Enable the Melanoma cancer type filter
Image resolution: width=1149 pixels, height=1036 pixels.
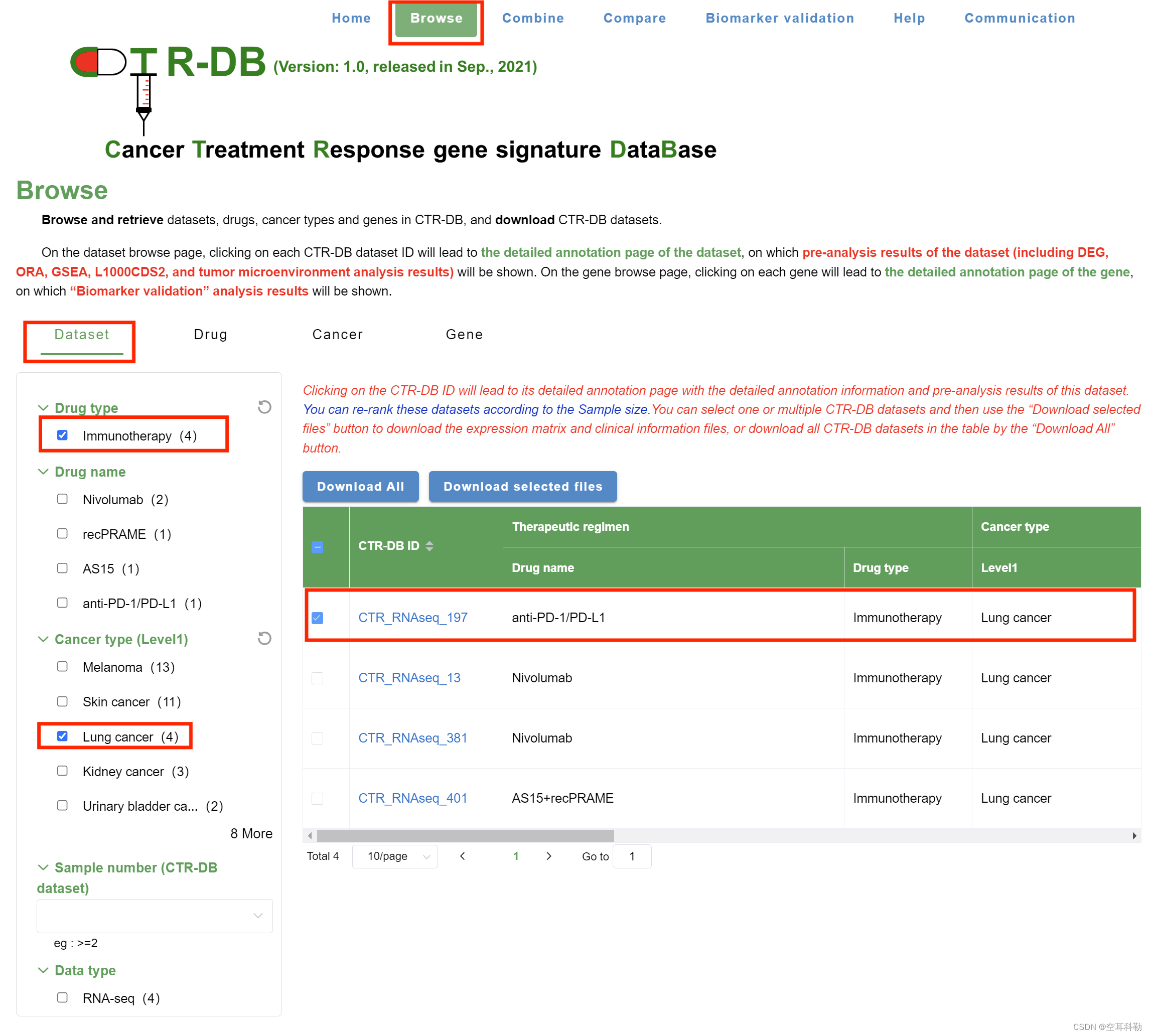click(x=62, y=667)
